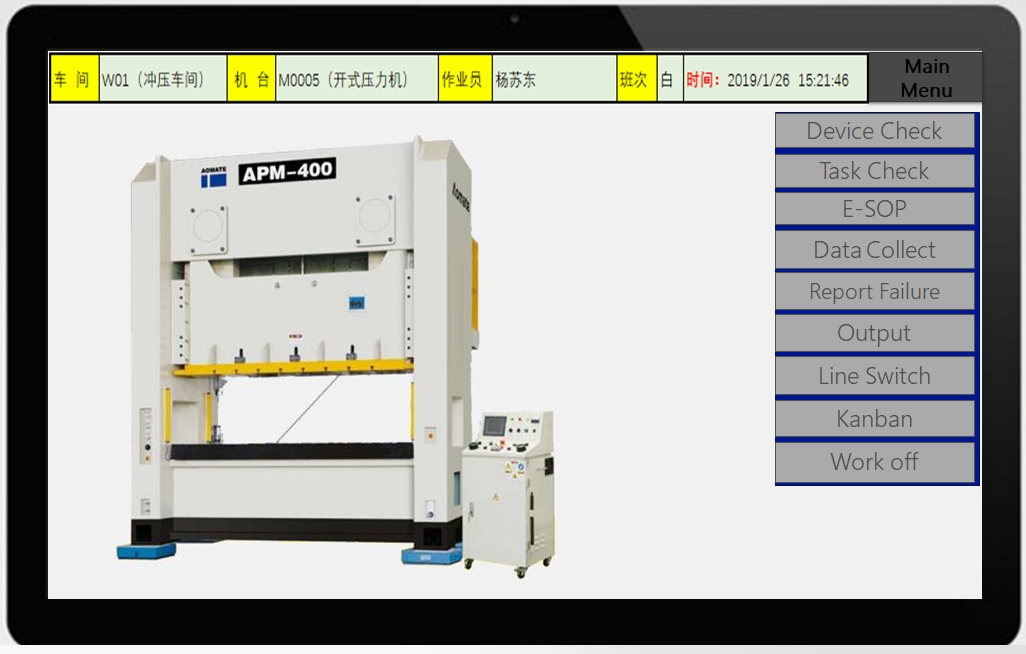
Task: Click Work off to end the shift
Action: (874, 461)
